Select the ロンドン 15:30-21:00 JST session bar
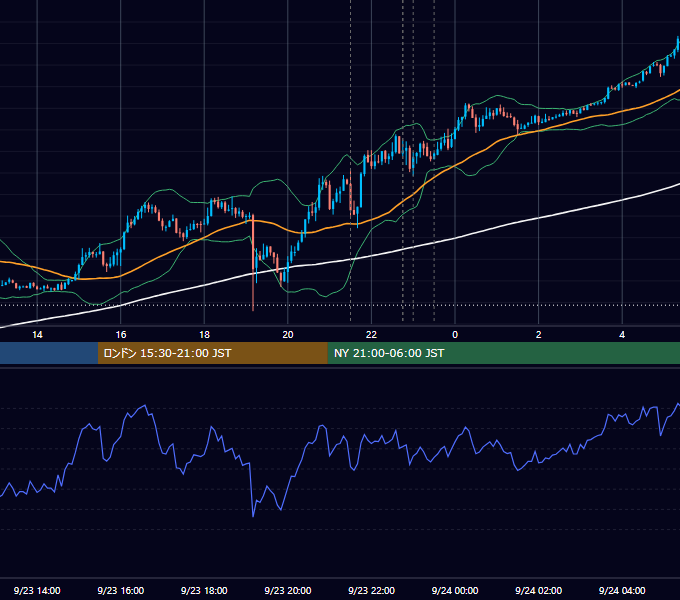Viewport: 680px width, 600px height. (212, 353)
